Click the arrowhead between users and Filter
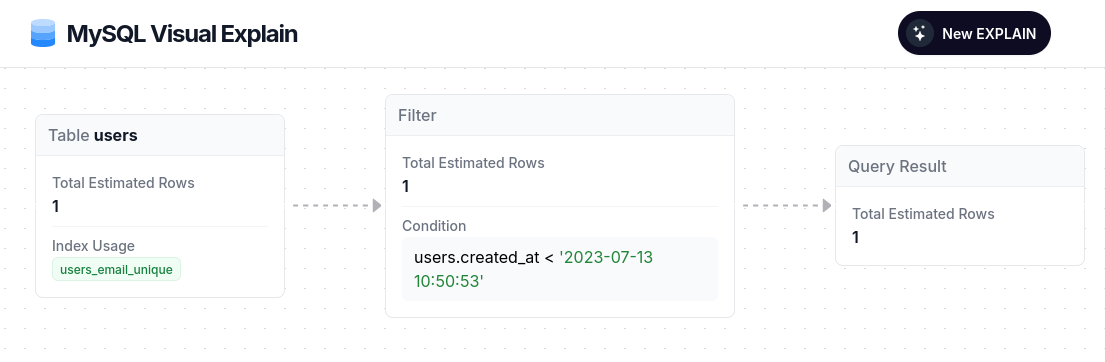Image resolution: width=1105 pixels, height=362 pixels. pyautogui.click(x=377, y=206)
